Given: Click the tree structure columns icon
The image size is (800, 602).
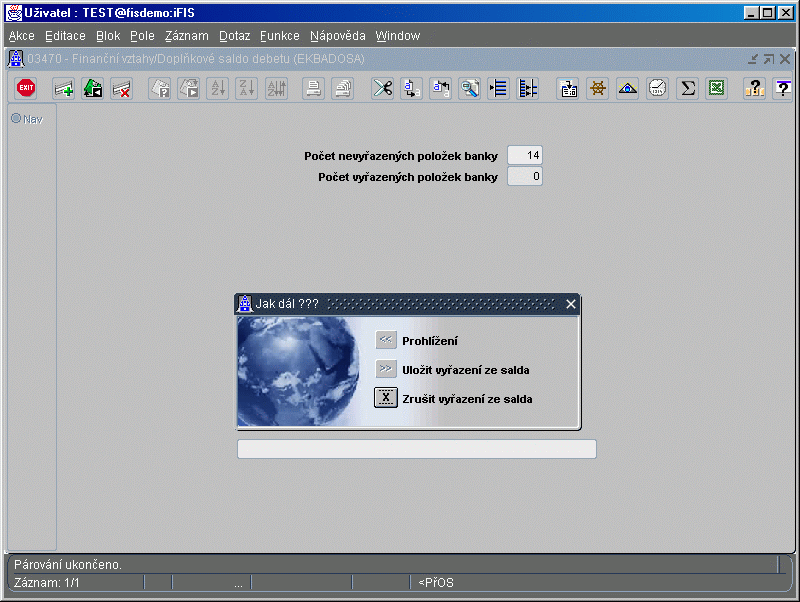Looking at the screenshot, I should click(528, 88).
